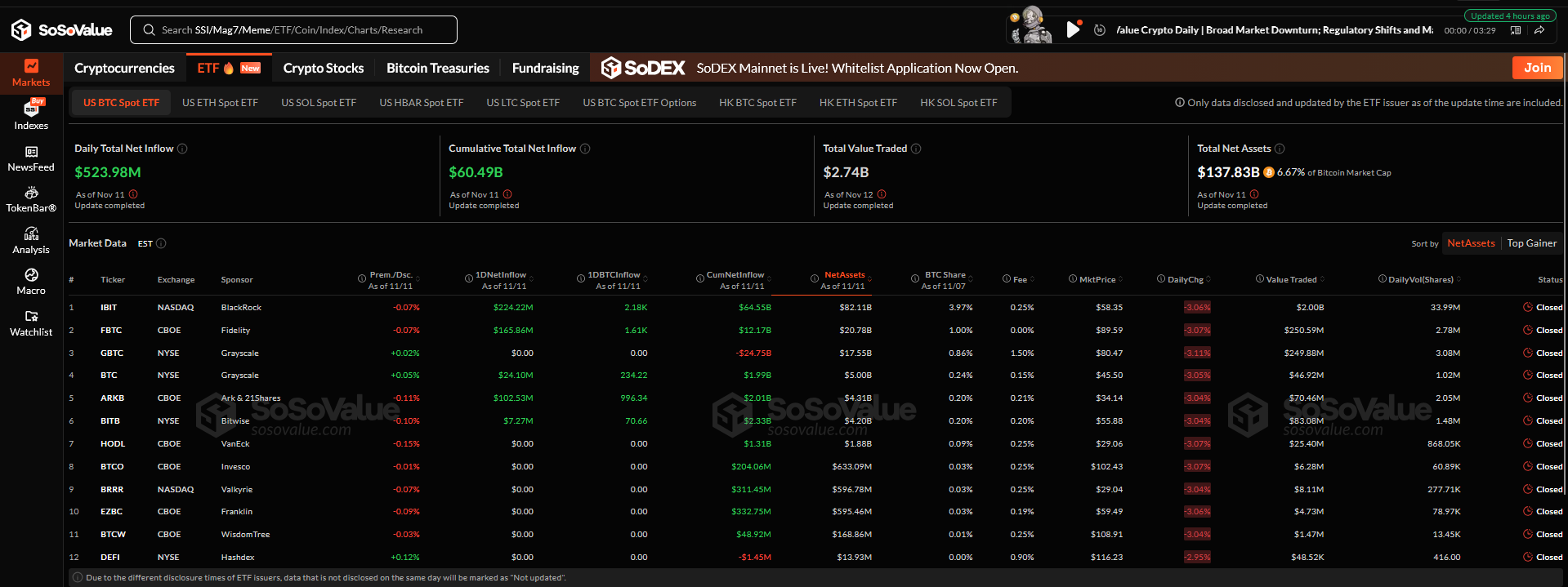Select the US BTC Spot ETF sub-tab

pos(121,103)
